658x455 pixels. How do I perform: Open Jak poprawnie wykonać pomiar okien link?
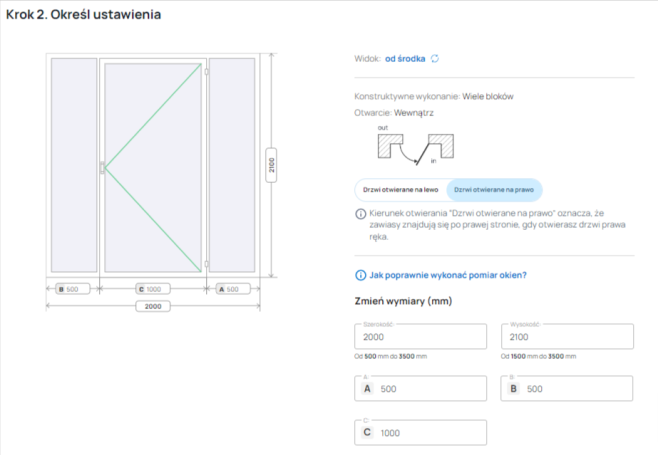point(447,275)
